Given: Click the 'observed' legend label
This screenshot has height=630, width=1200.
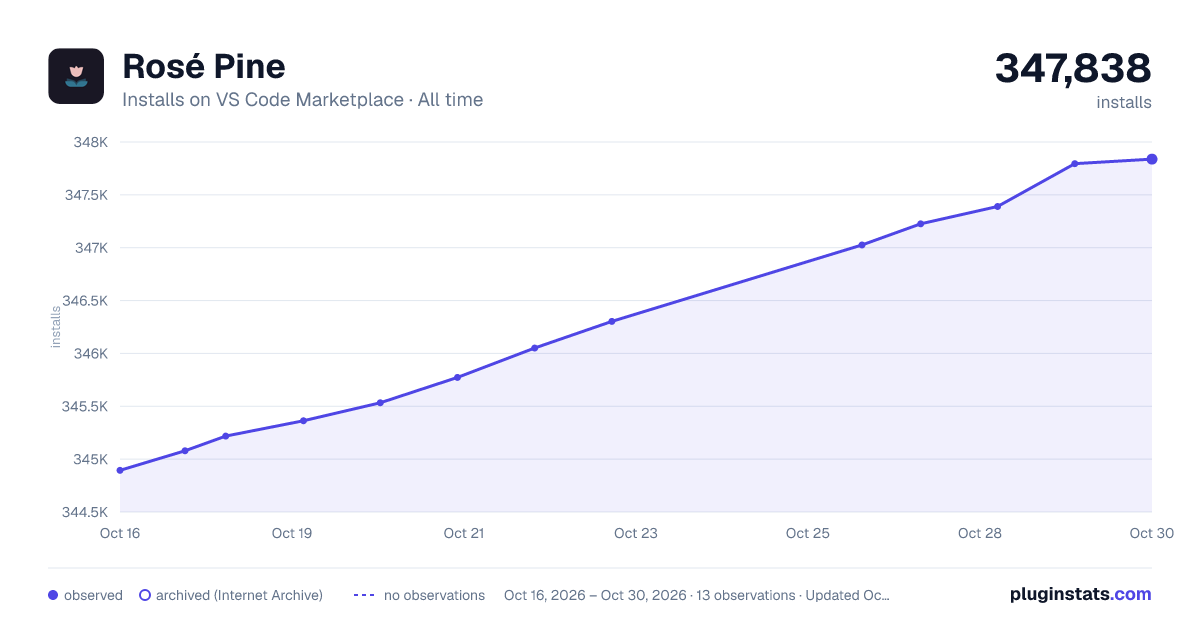Looking at the screenshot, I should click(93, 595).
